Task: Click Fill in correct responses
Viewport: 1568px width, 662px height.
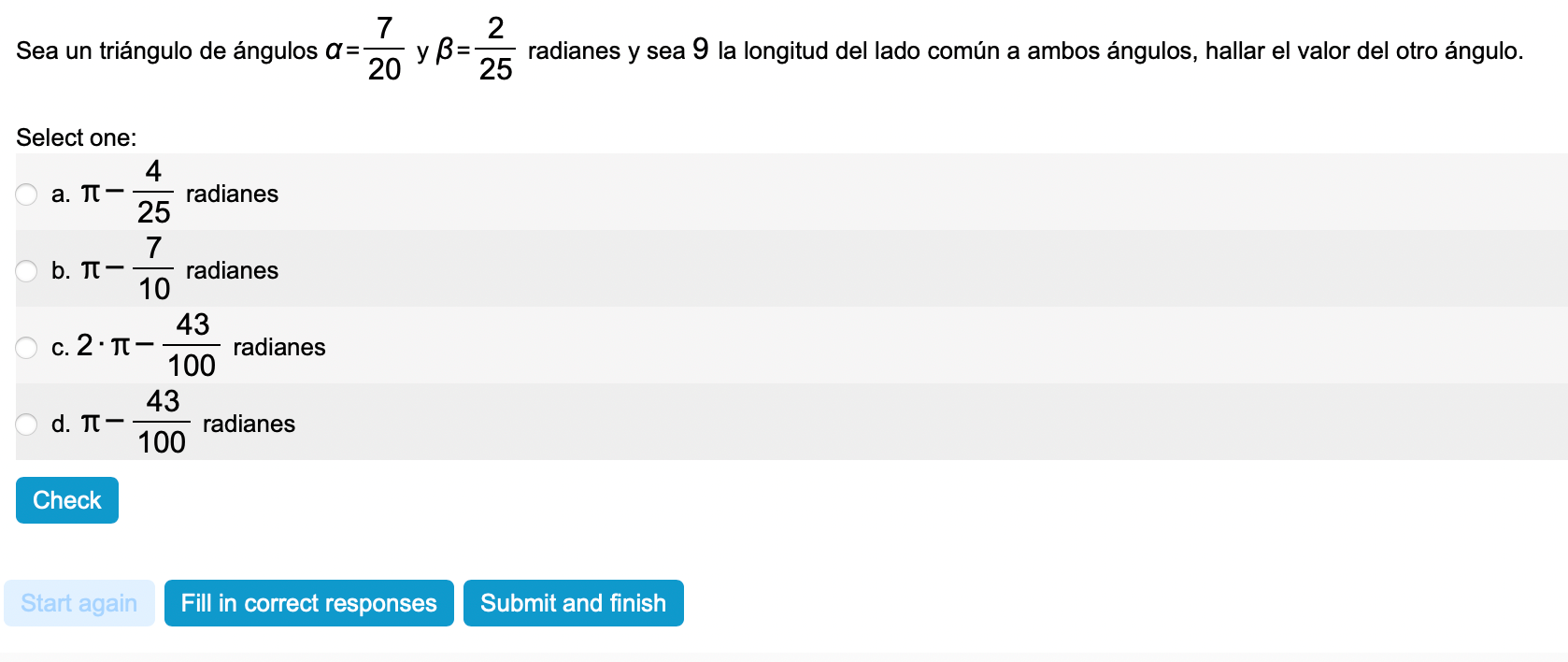Action: (308, 603)
